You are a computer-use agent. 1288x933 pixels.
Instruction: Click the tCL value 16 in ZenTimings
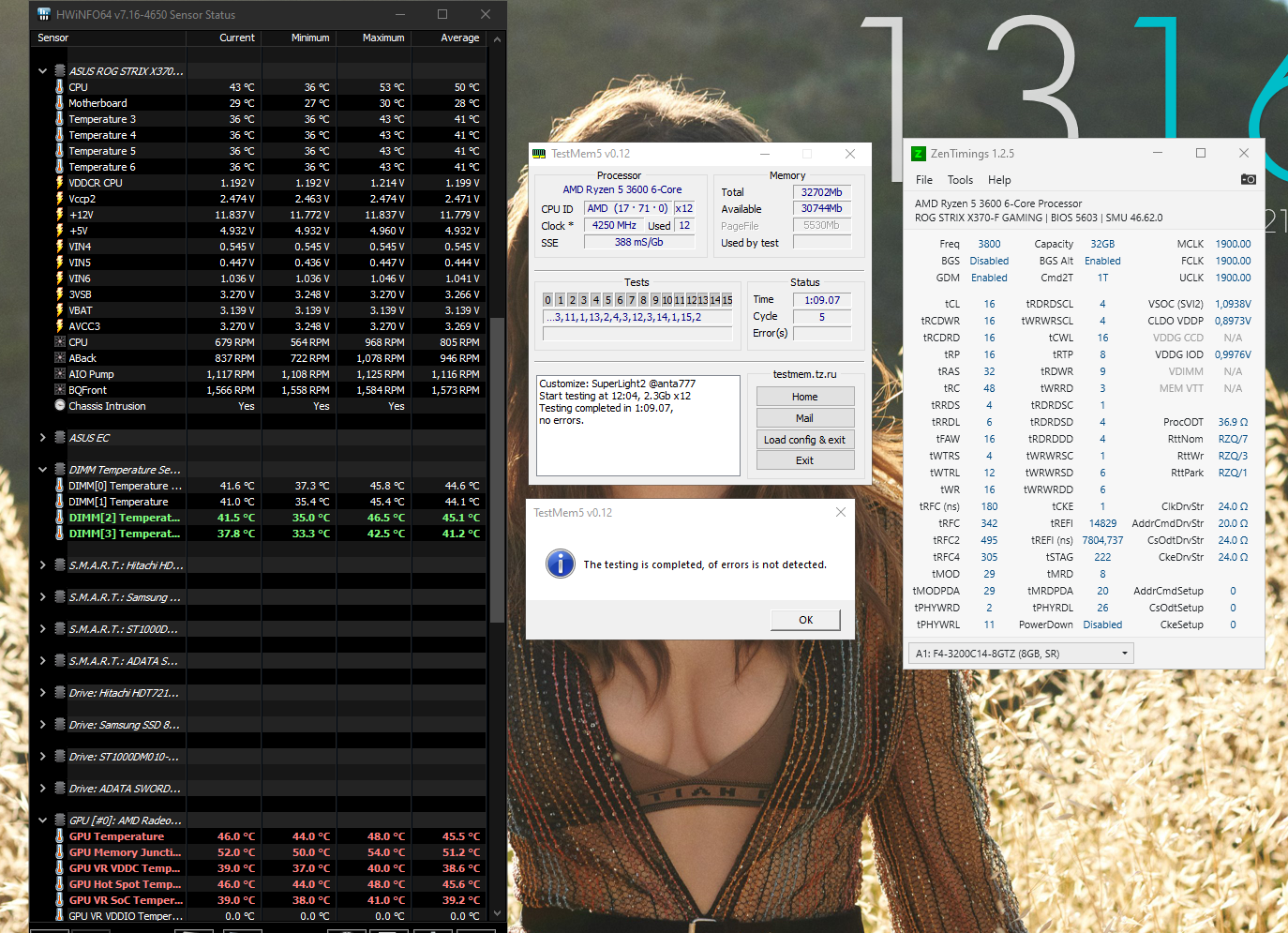click(989, 304)
